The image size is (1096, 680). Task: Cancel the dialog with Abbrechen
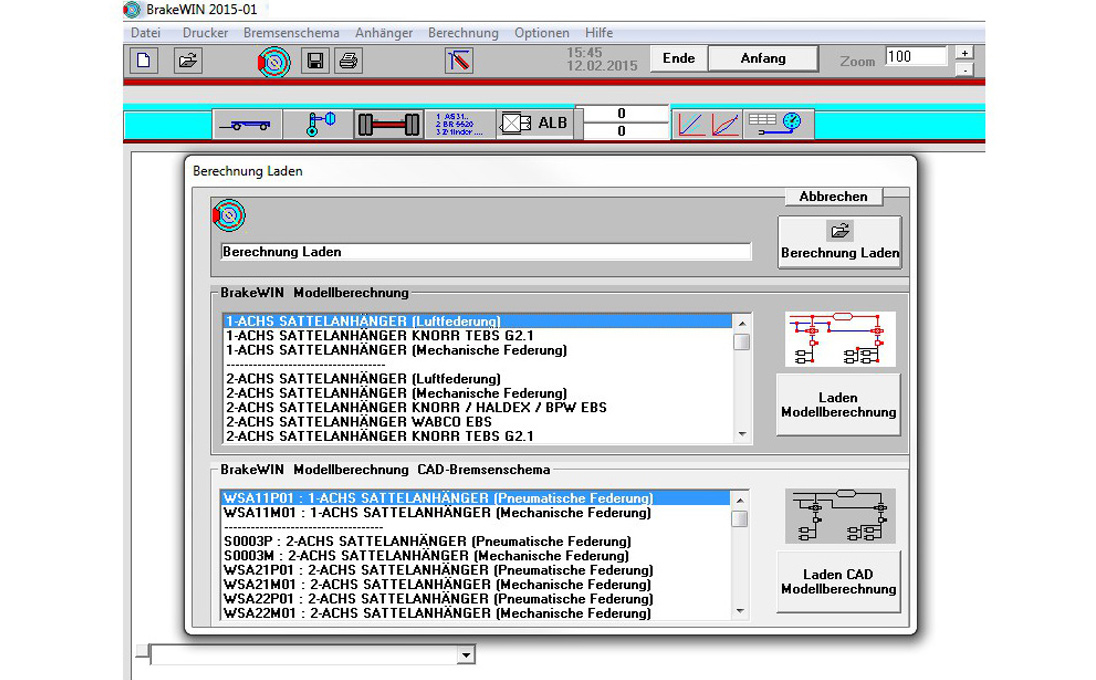tap(833, 197)
